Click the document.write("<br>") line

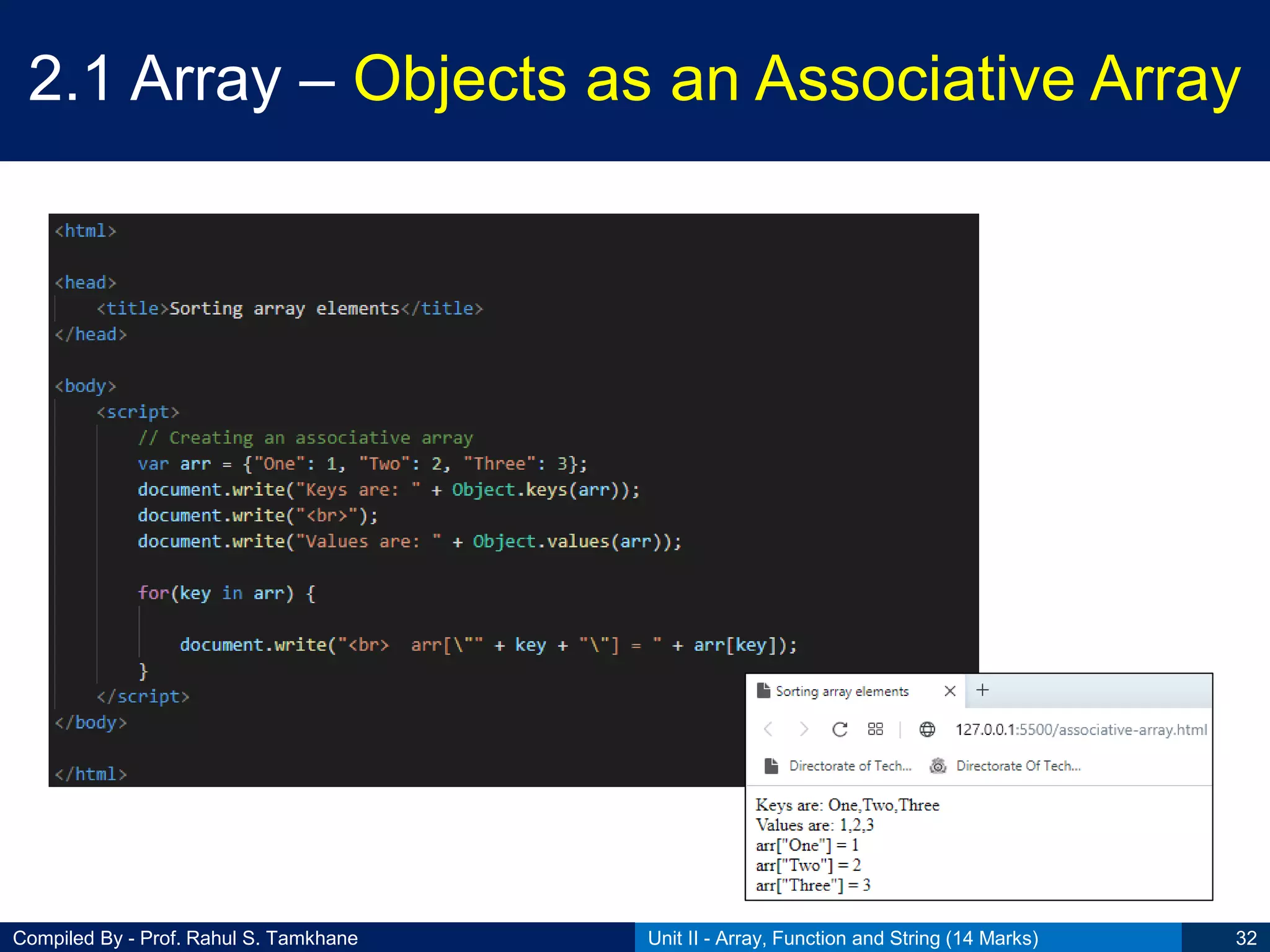coord(258,516)
